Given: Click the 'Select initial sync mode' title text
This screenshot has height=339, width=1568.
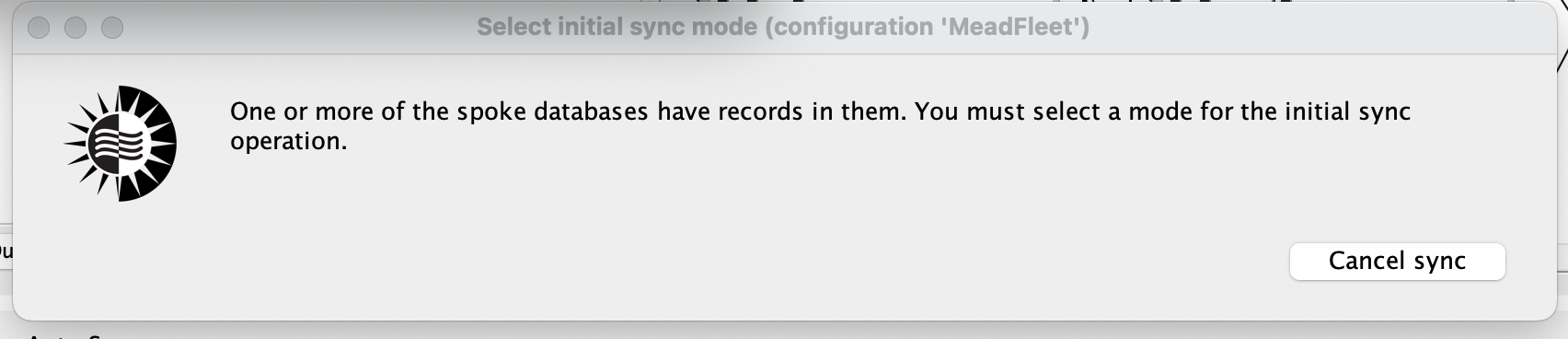Looking at the screenshot, I should (617, 28).
